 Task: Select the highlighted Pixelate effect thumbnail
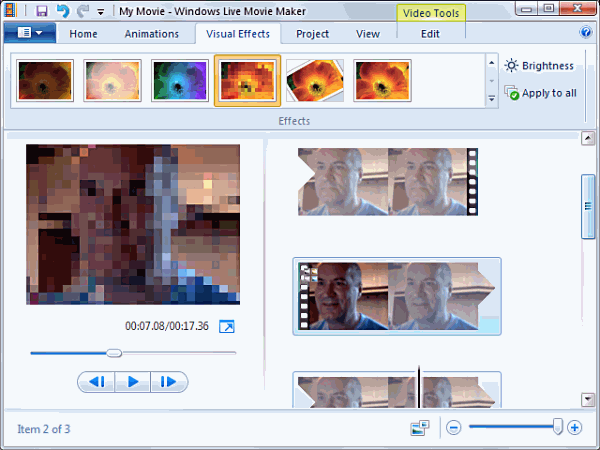click(x=248, y=80)
